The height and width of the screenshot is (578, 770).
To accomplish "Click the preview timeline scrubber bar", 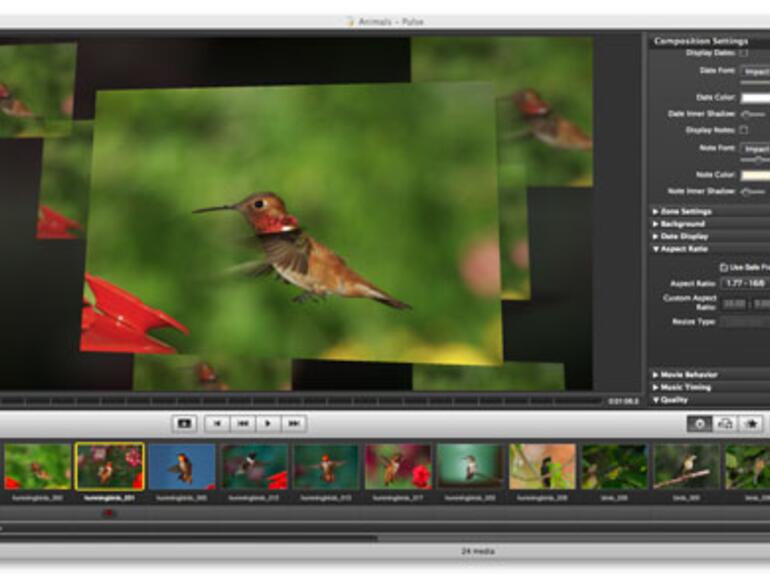I will click(x=302, y=402).
